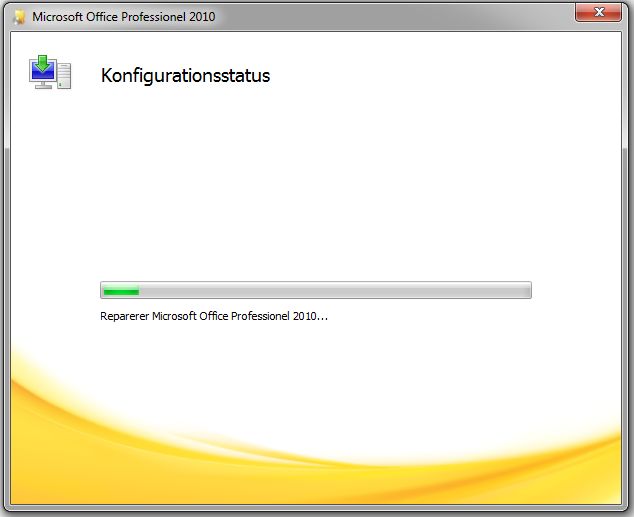Click the gray computer tower in the setup icon
Image resolution: width=634 pixels, height=517 pixels.
(65, 75)
